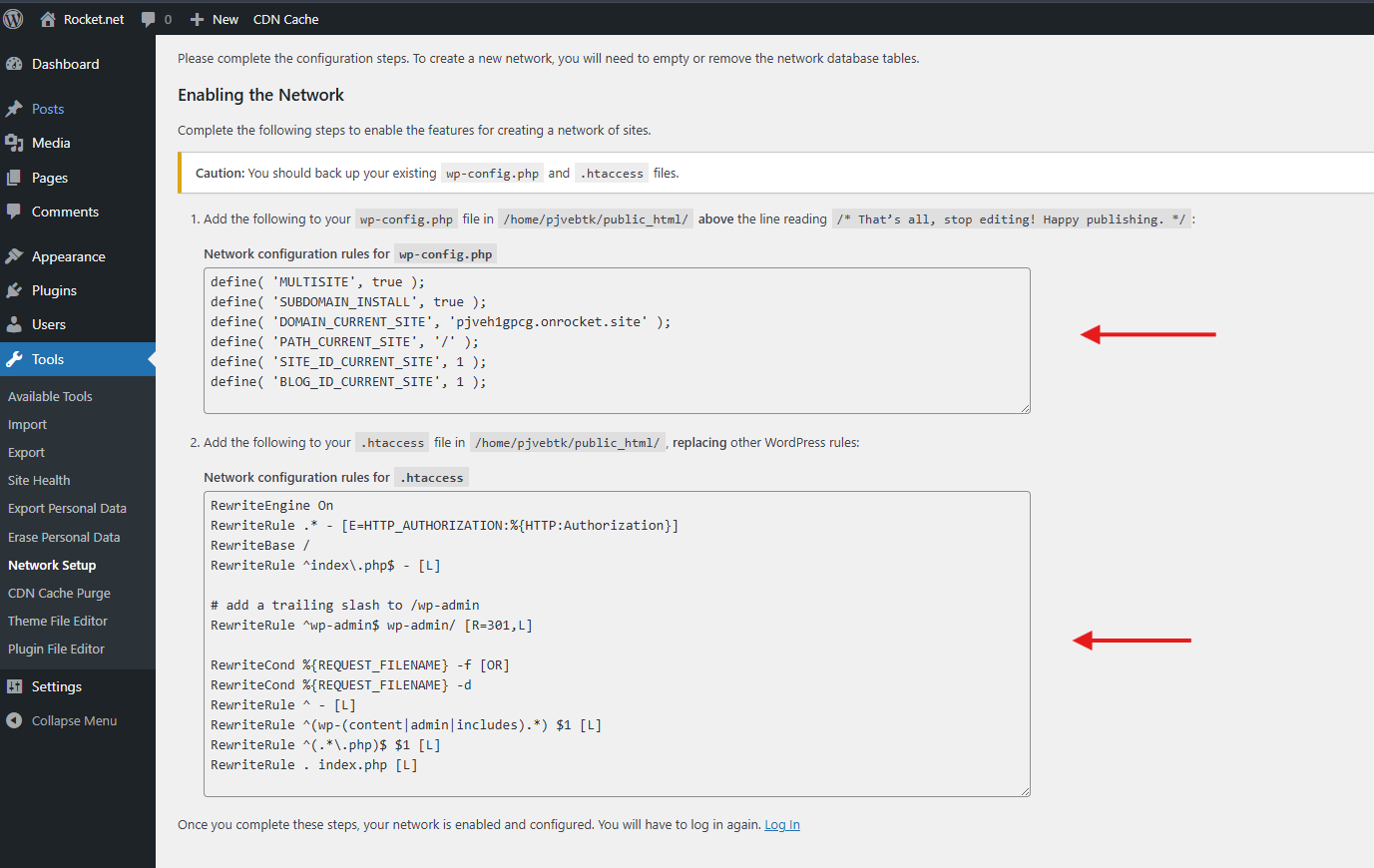This screenshot has width=1374, height=868.
Task: Click the Settings sliders icon
Action: pyautogui.click(x=14, y=686)
